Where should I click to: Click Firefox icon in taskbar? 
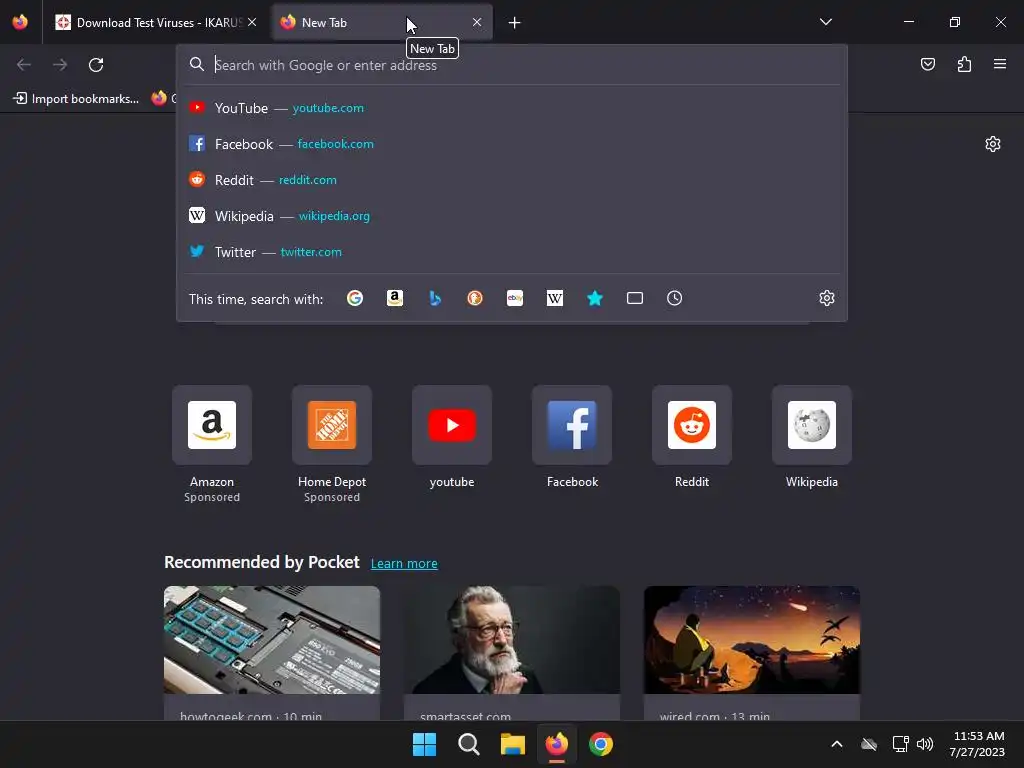tap(556, 744)
